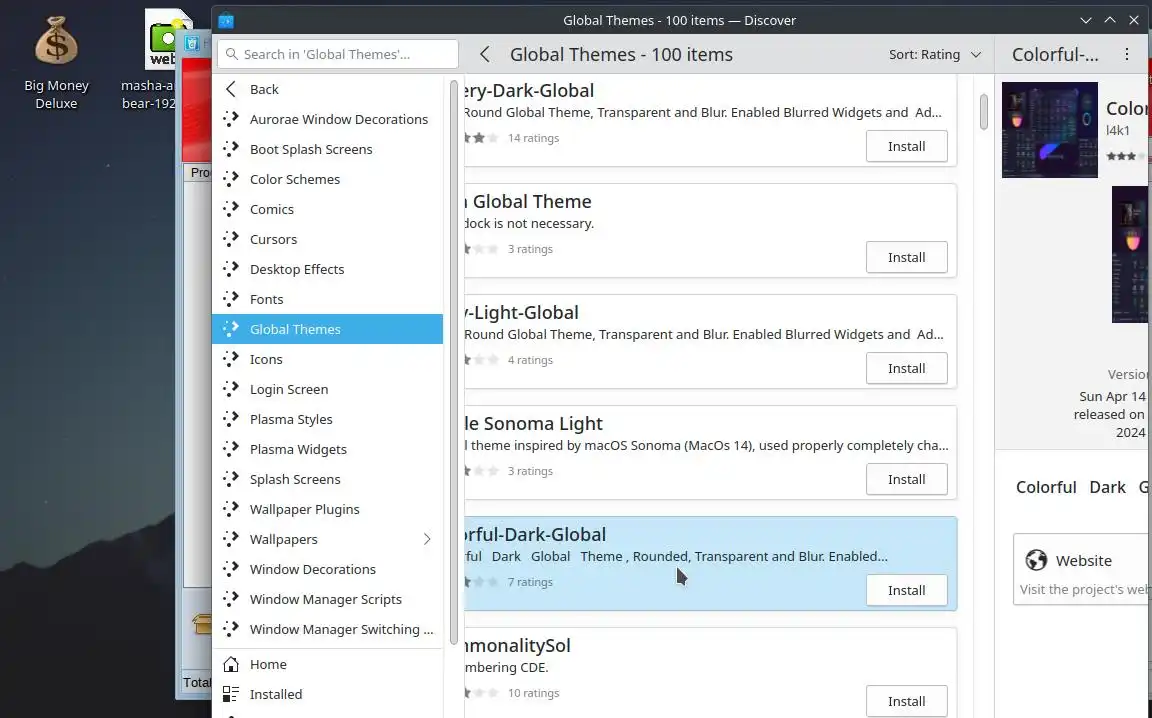Image resolution: width=1152 pixels, height=718 pixels.
Task: Install the Colorful-Dark-Global theme
Action: coord(906,590)
